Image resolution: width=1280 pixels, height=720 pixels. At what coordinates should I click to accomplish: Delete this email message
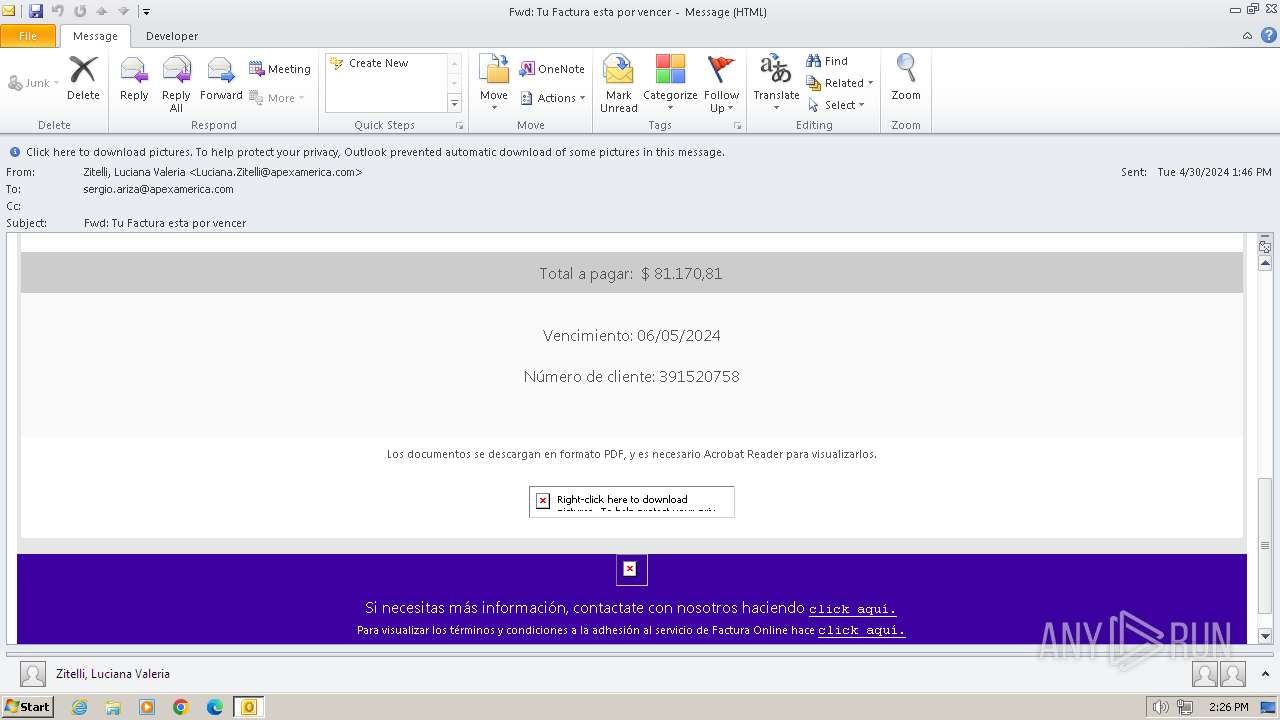pyautogui.click(x=83, y=78)
